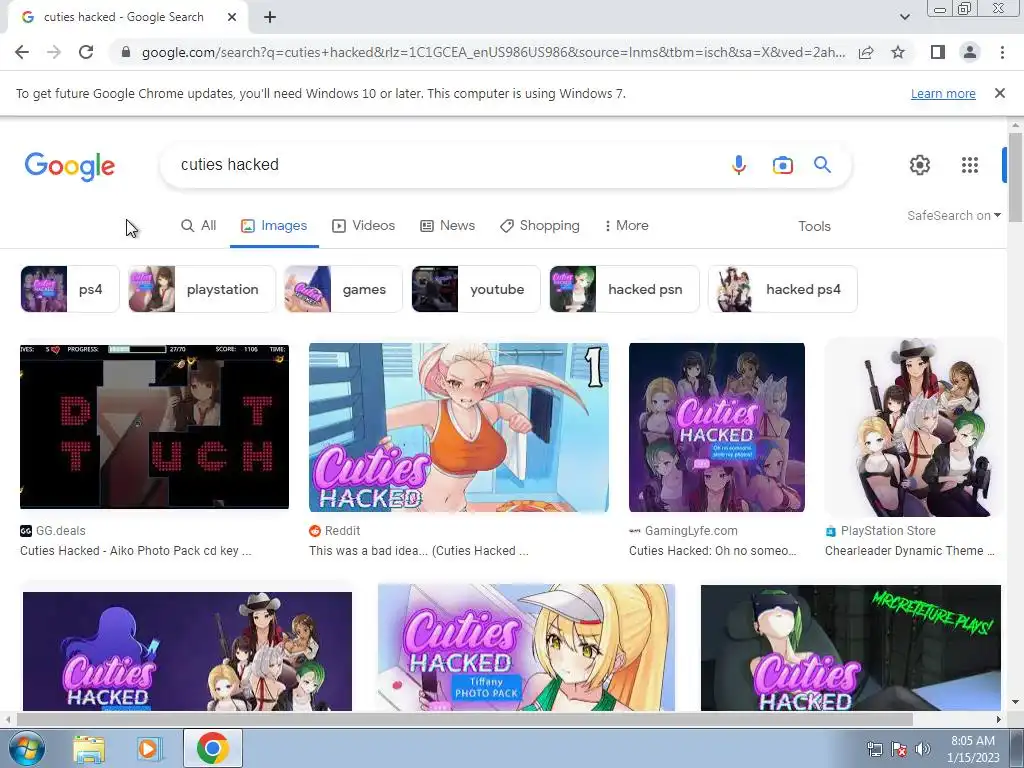Open Google quick settings gear

tap(920, 165)
